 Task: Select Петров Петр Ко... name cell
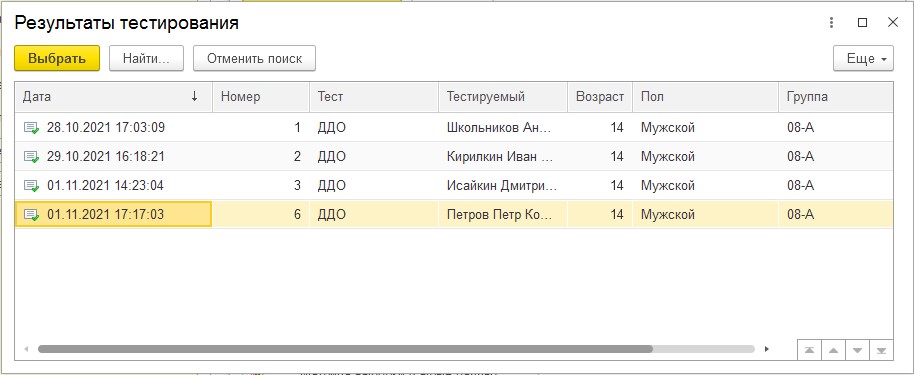tap(502, 215)
